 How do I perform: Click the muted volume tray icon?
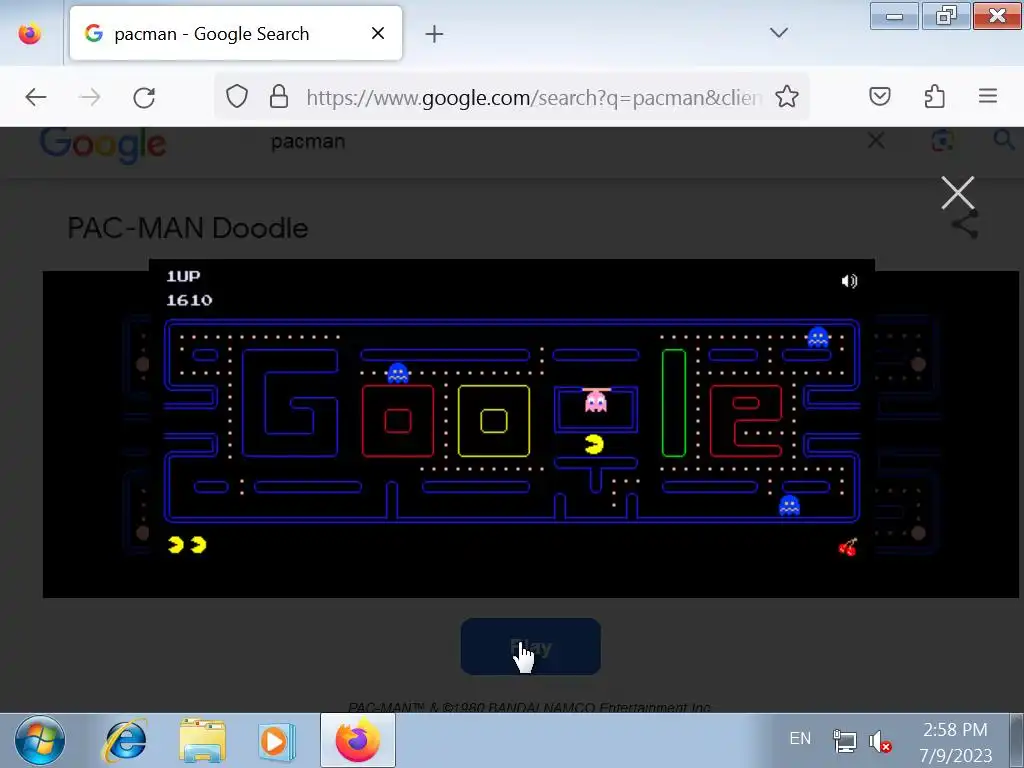tap(880, 741)
